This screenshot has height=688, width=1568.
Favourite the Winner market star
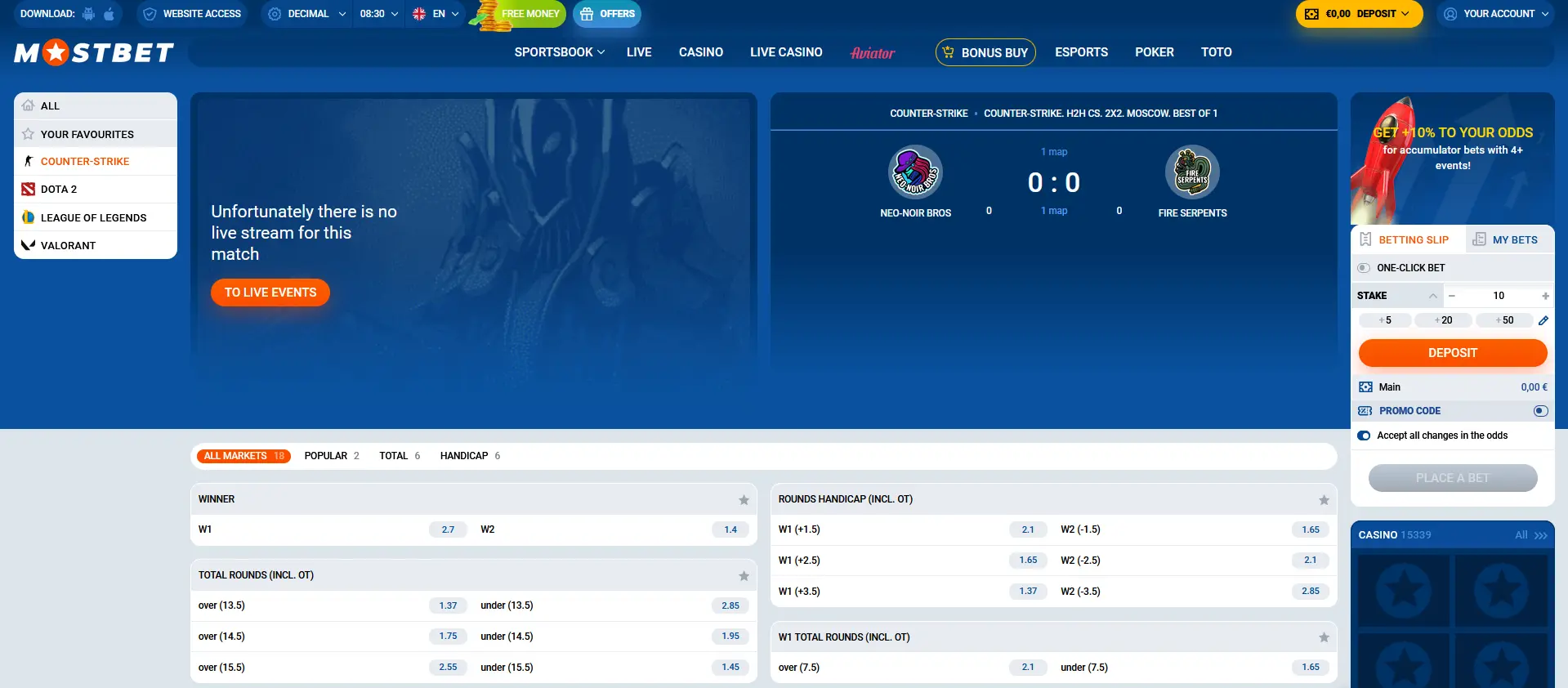click(744, 499)
